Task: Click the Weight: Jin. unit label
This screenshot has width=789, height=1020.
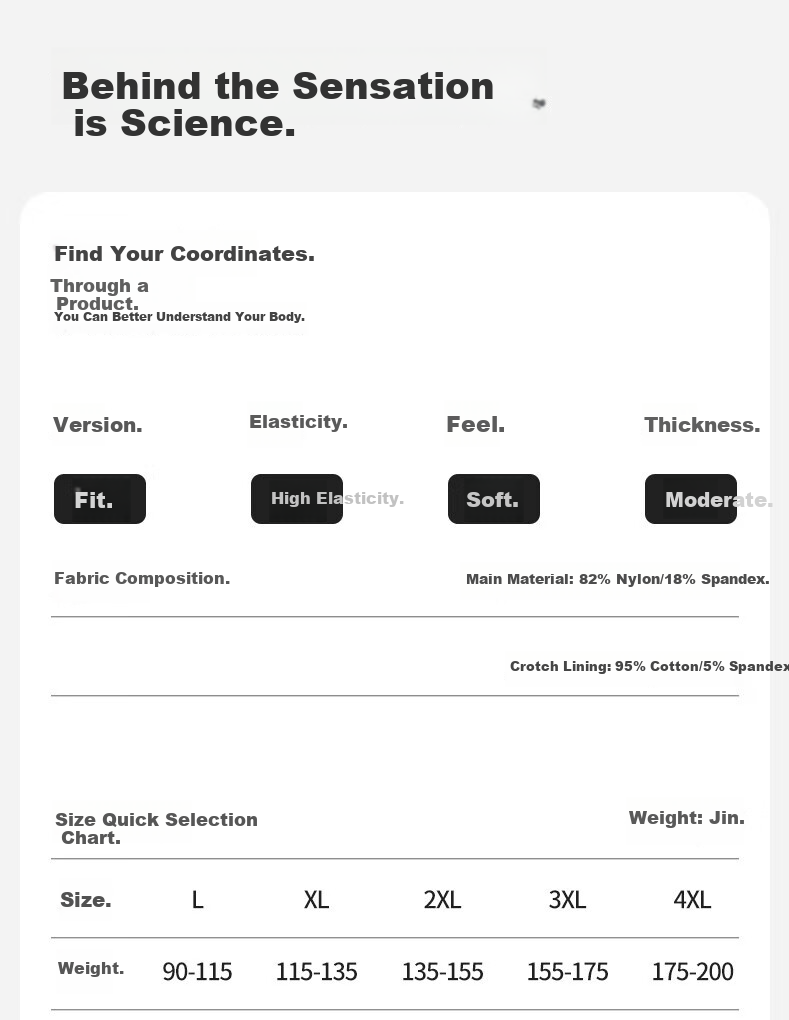Action: pyautogui.click(x=686, y=818)
